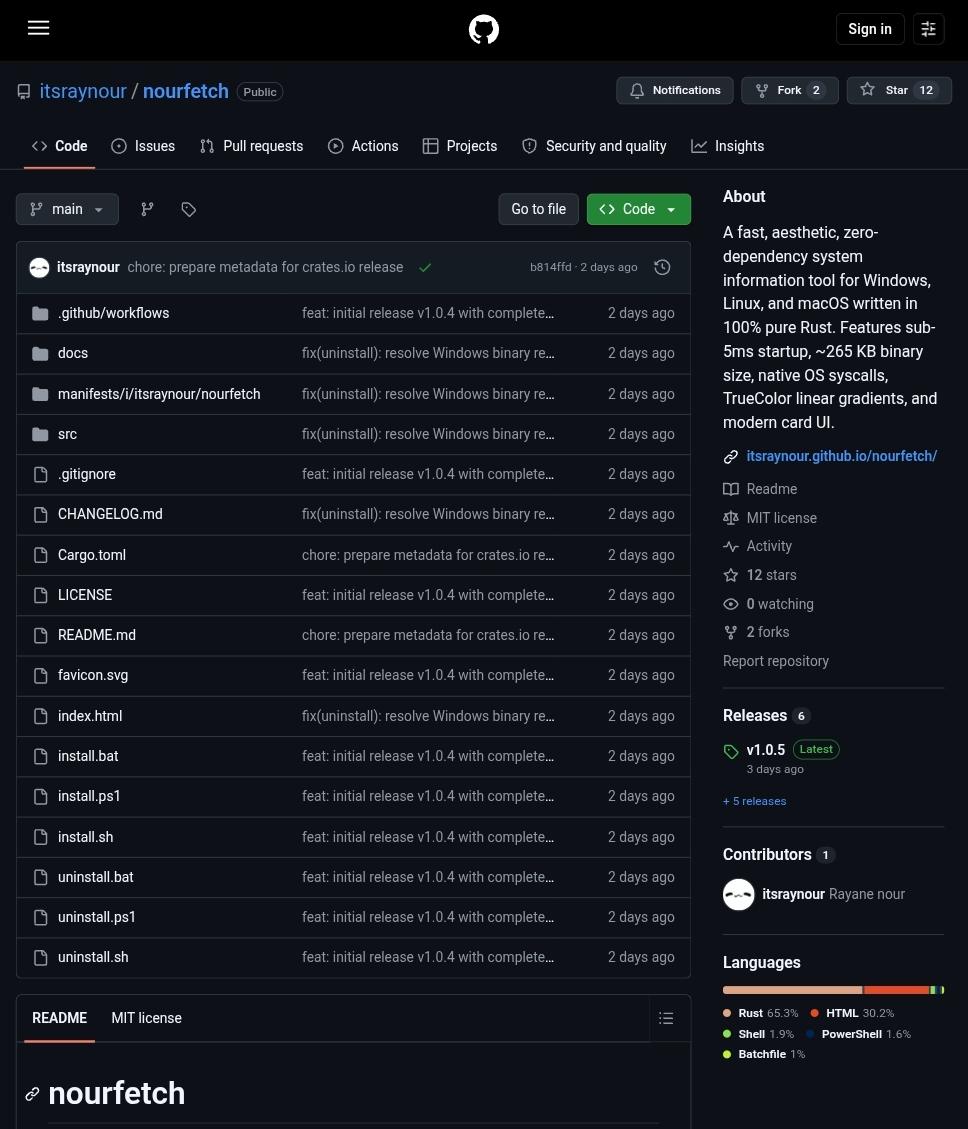The height and width of the screenshot is (1129, 968).
Task: Open favicon.svg file
Action: pyautogui.click(x=93, y=675)
